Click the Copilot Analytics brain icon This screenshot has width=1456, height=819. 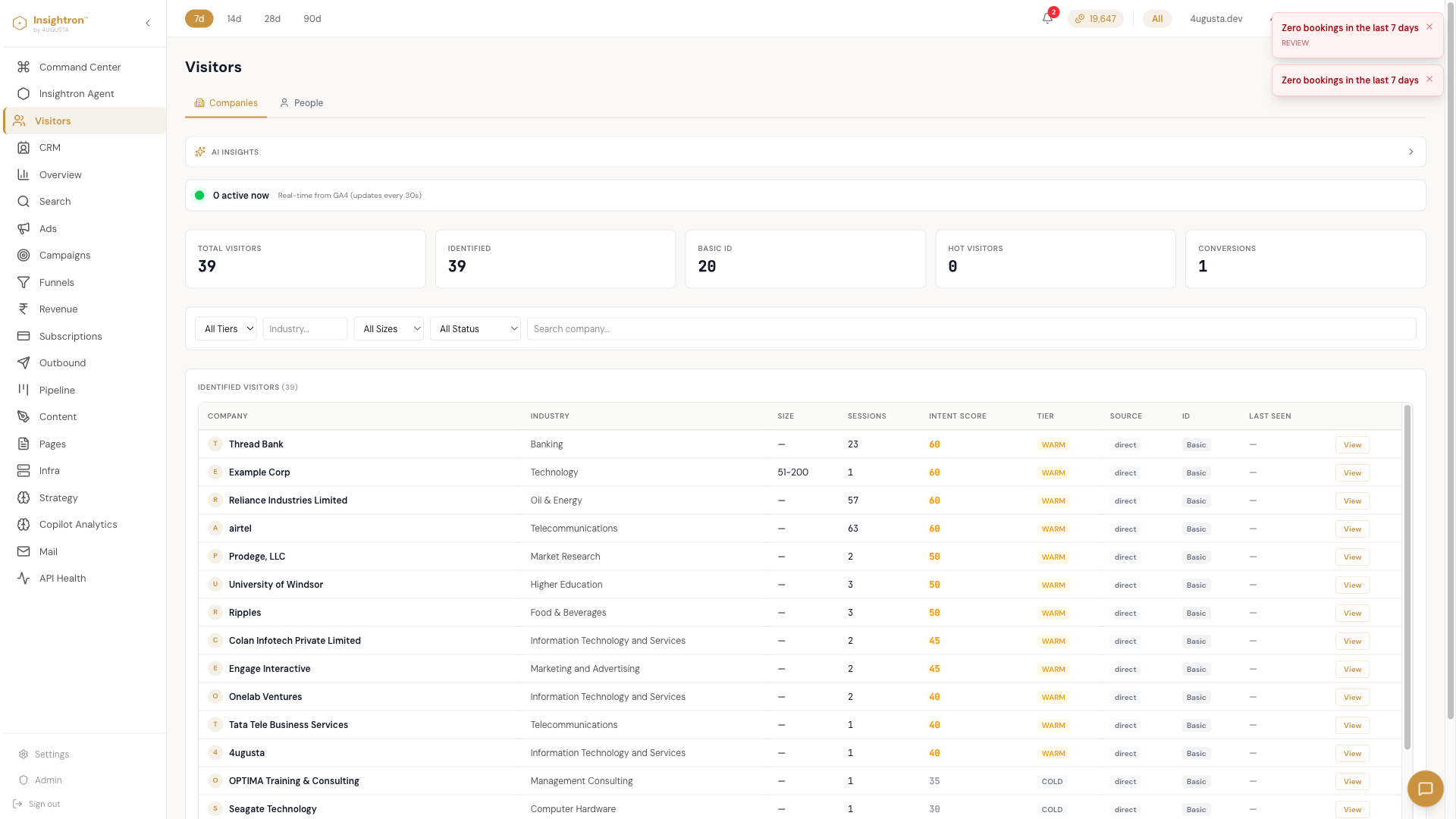click(x=24, y=524)
